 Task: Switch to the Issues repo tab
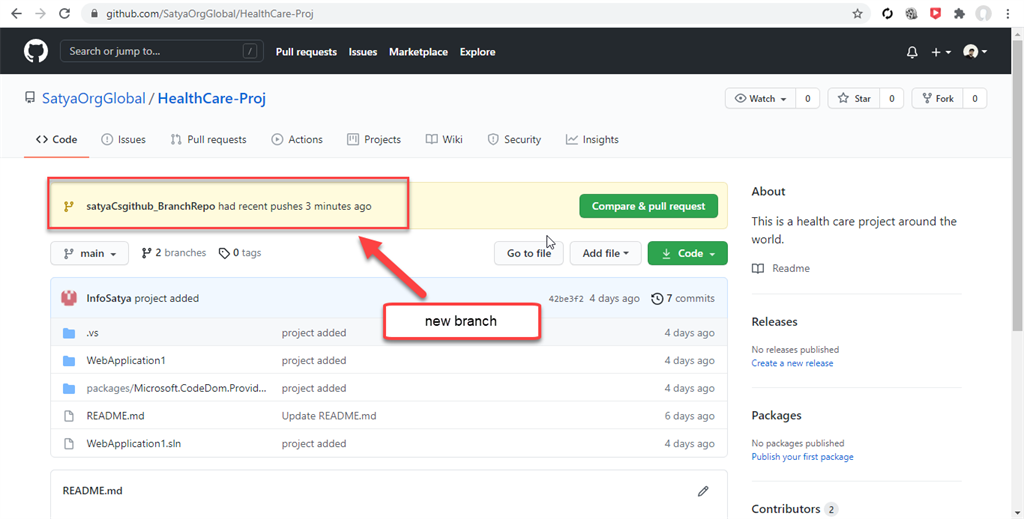point(123,139)
